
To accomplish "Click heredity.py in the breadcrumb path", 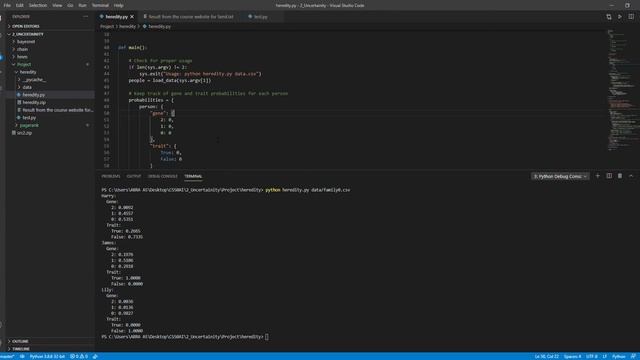I will (x=159, y=27).
